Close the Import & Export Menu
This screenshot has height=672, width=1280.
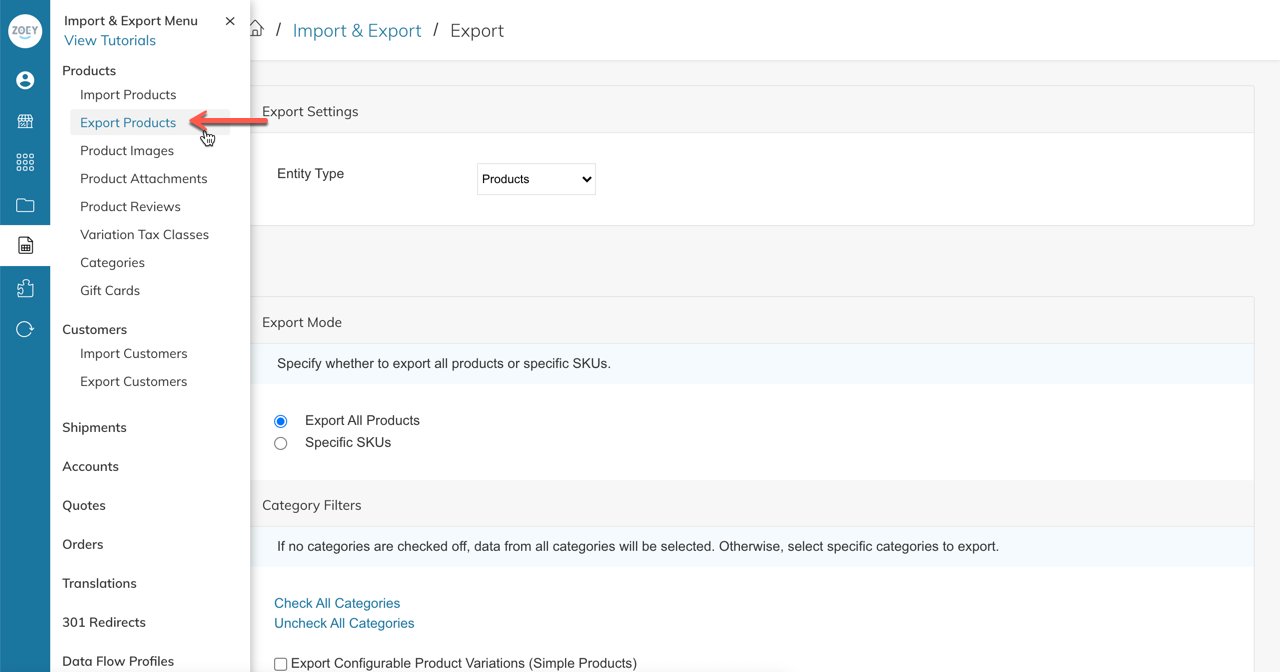(x=230, y=21)
